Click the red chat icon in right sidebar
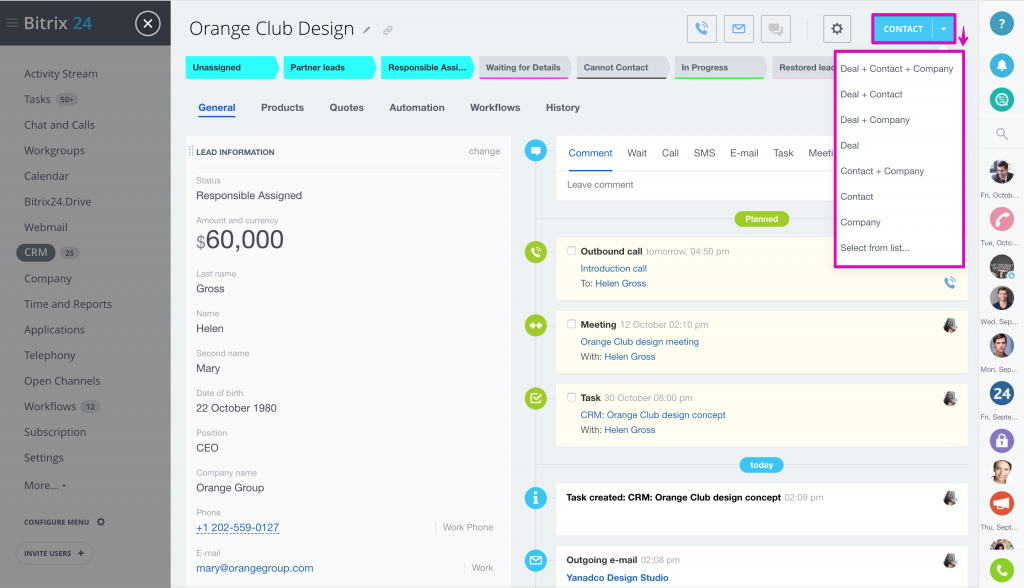This screenshot has width=1024, height=588. pos(1001,504)
